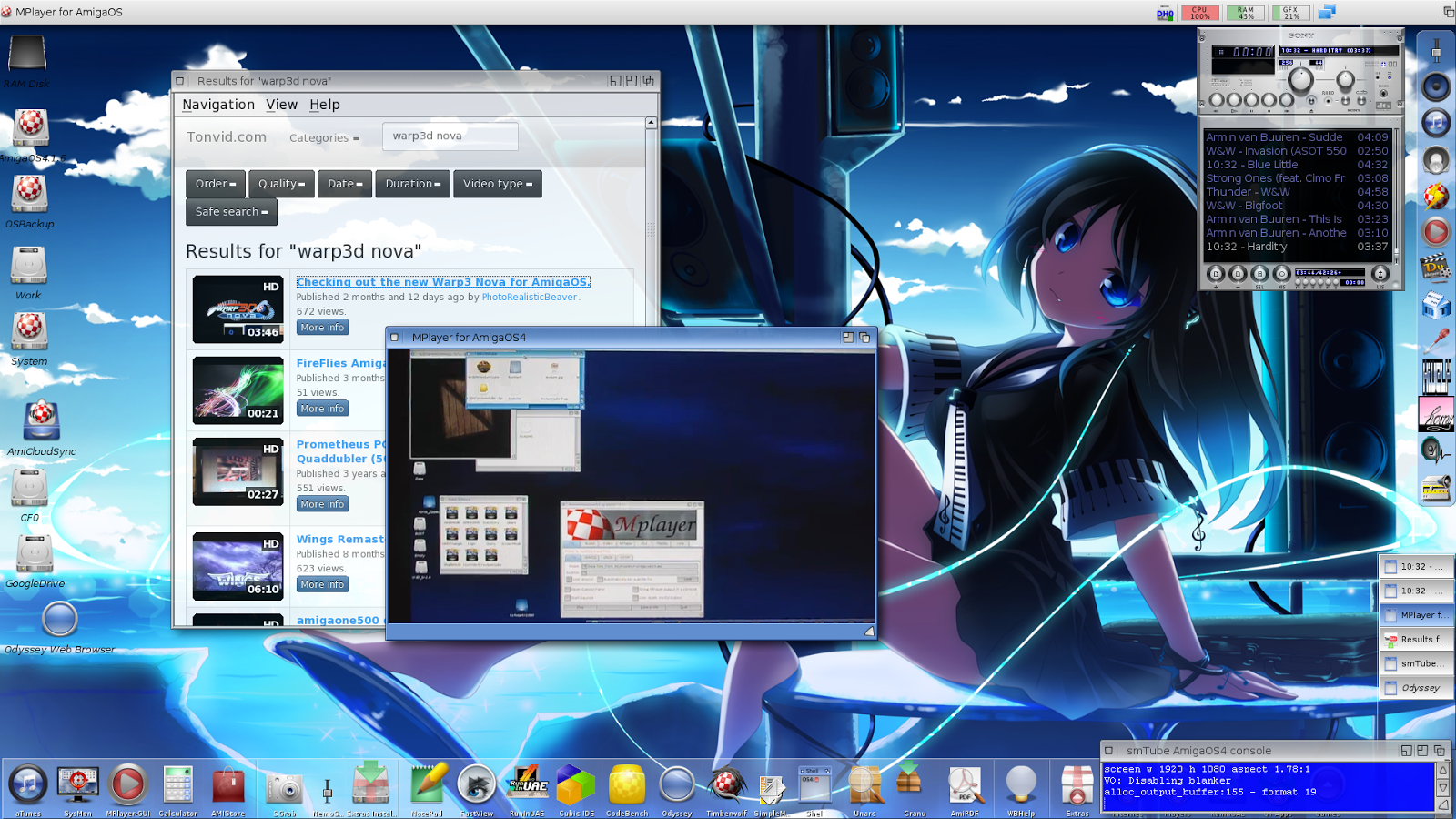Open WBHelp lightbulb icon
The image size is (1456, 819).
[x=1021, y=784]
